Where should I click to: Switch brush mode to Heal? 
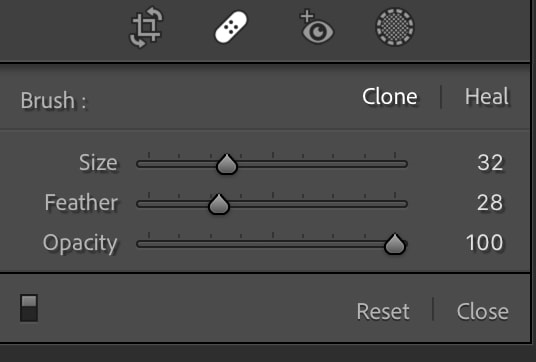487,97
